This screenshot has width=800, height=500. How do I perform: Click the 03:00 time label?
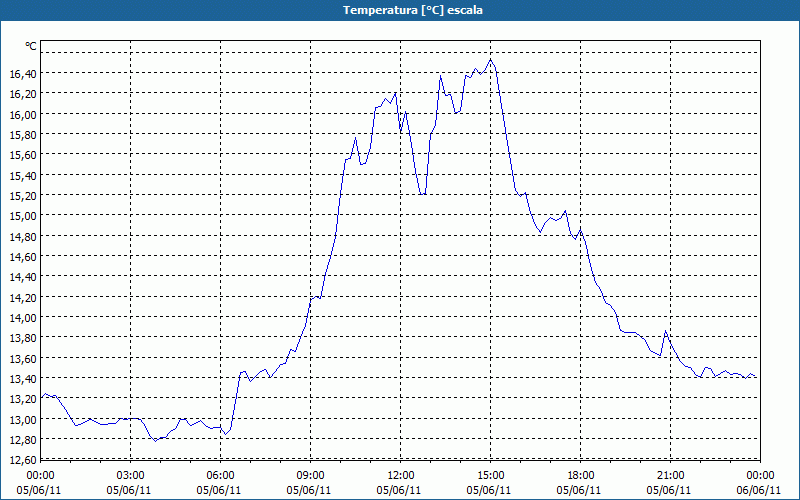131,476
